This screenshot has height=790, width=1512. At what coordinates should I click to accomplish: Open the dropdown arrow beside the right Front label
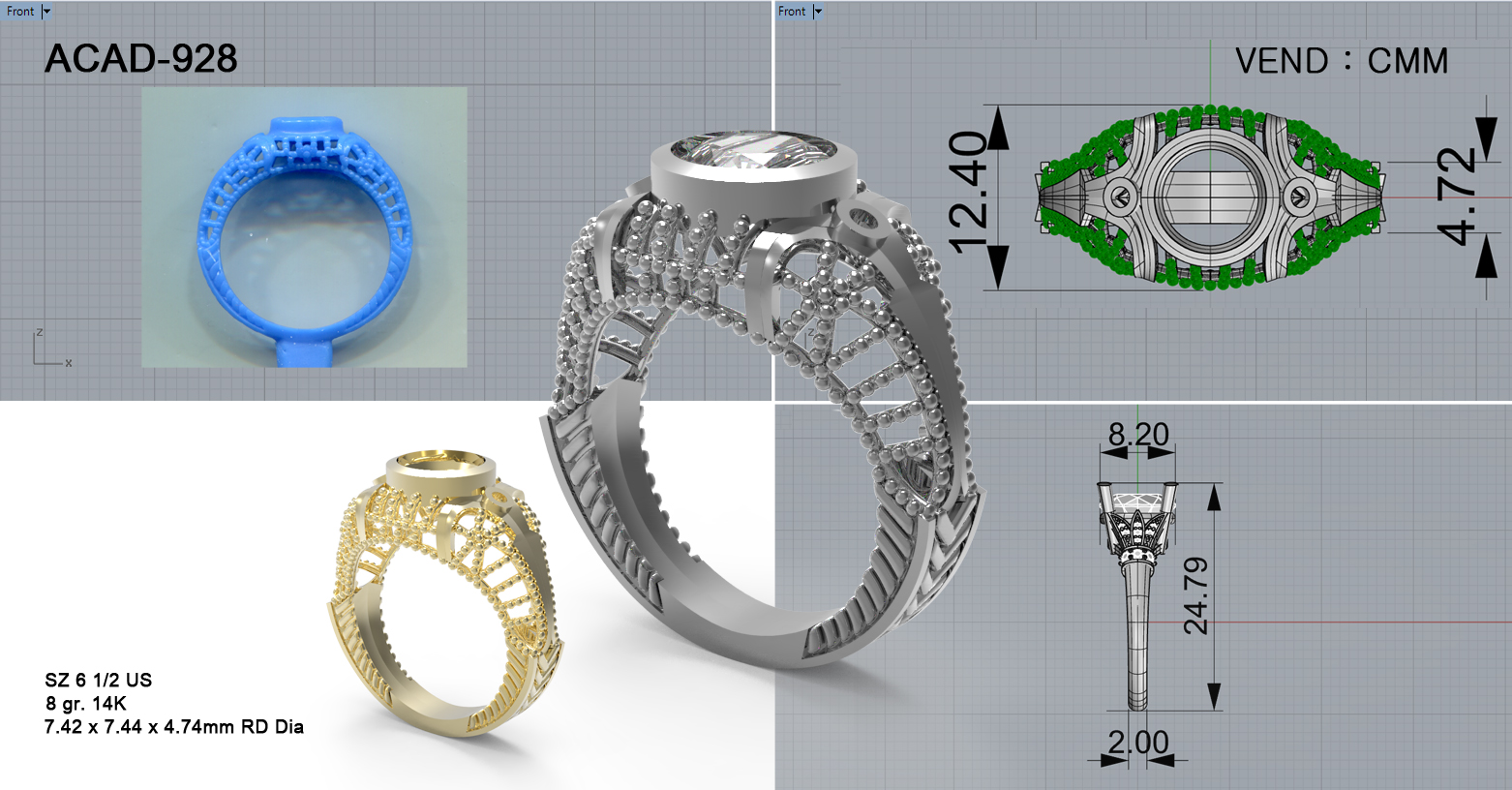click(x=818, y=12)
